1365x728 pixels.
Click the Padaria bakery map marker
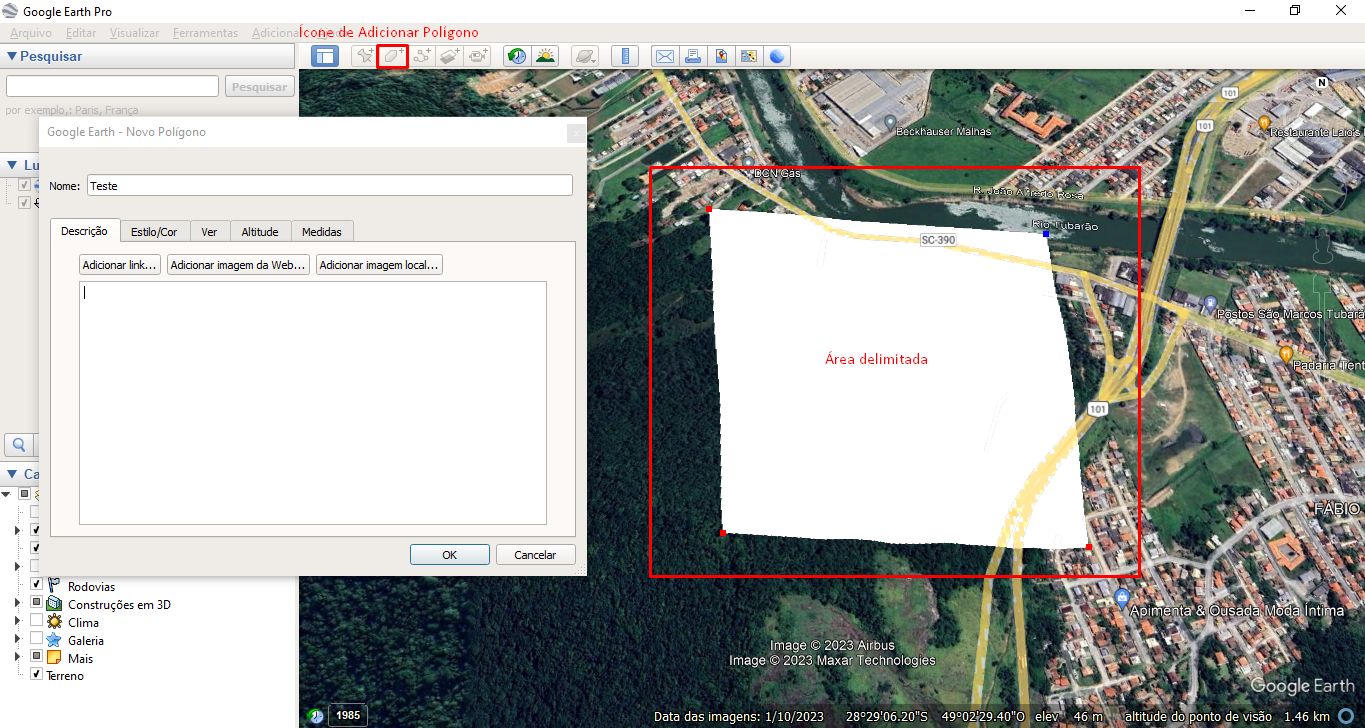[1285, 353]
